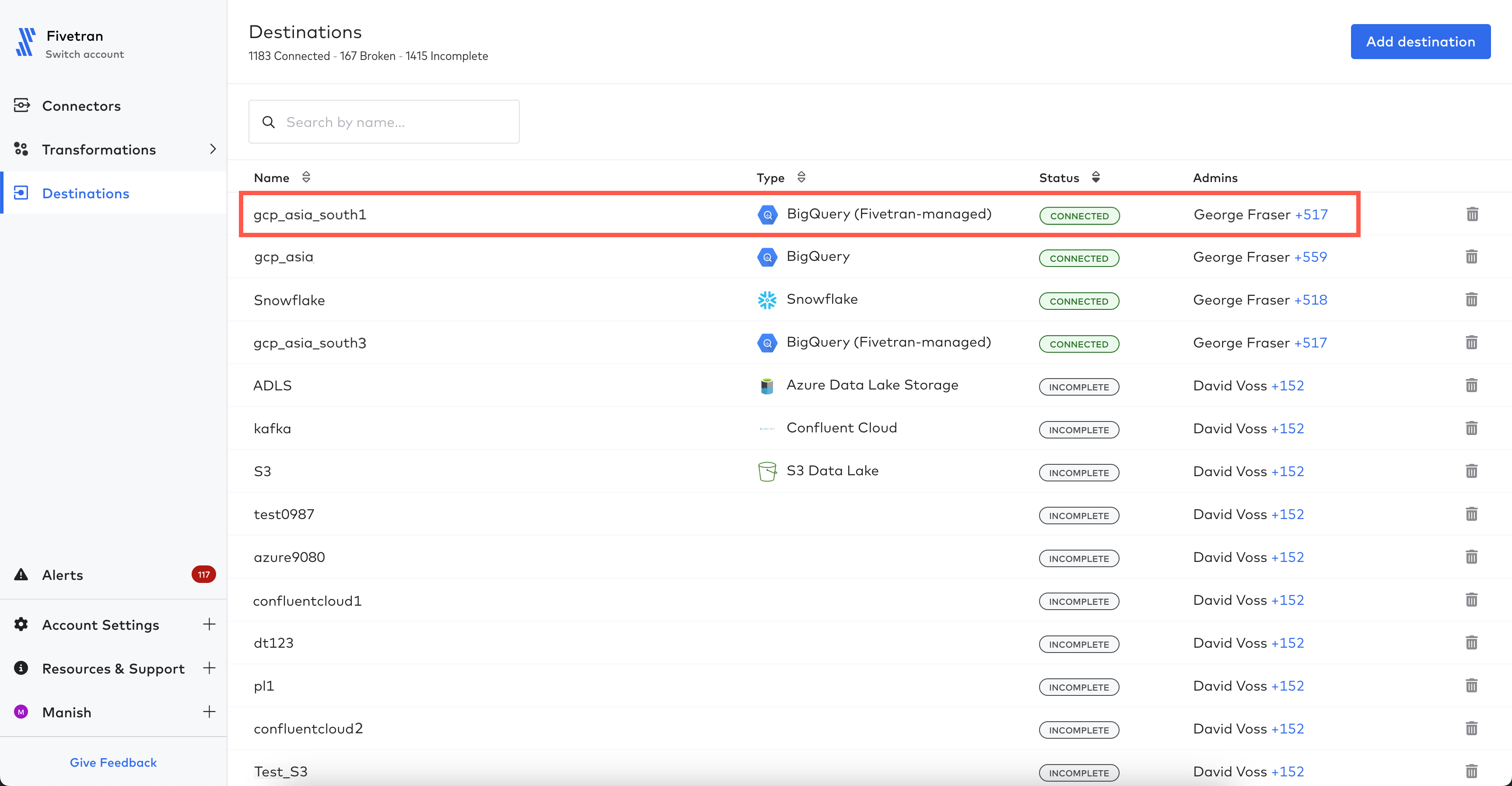Focus the Search by name field
This screenshot has width=1512, height=786.
tap(384, 122)
